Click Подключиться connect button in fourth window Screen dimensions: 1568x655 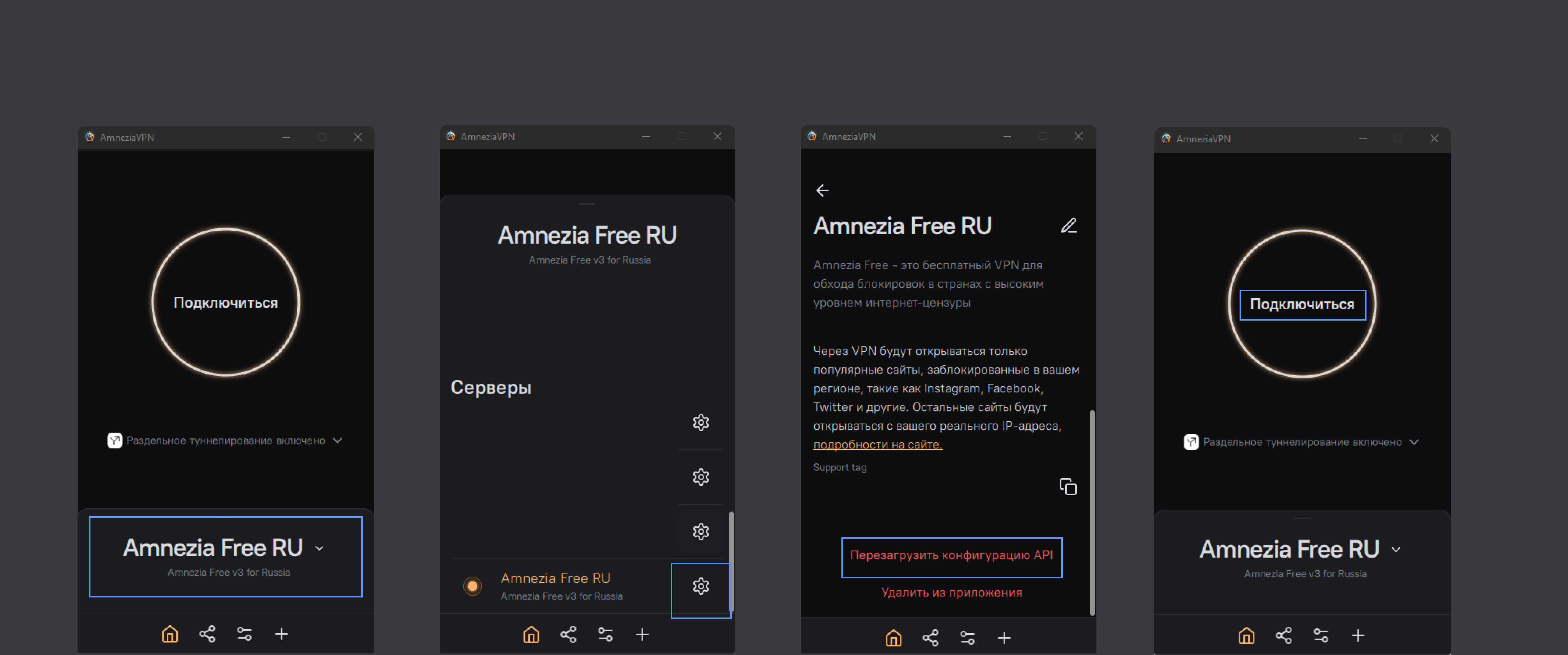(1303, 304)
